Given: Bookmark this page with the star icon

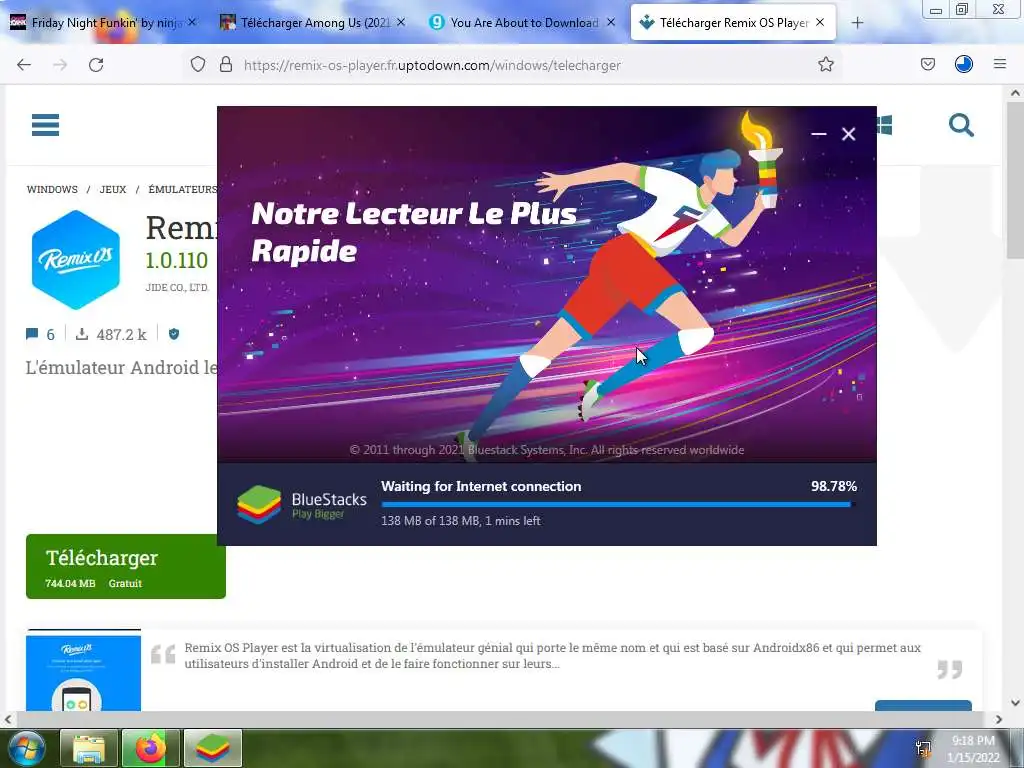Looking at the screenshot, I should (825, 65).
